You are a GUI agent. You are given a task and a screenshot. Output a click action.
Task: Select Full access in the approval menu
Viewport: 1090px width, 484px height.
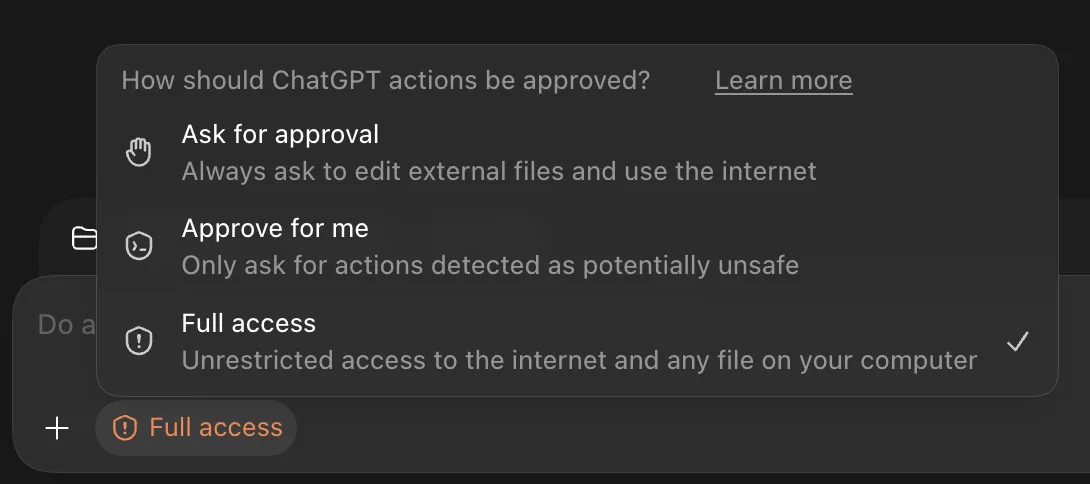point(577,341)
